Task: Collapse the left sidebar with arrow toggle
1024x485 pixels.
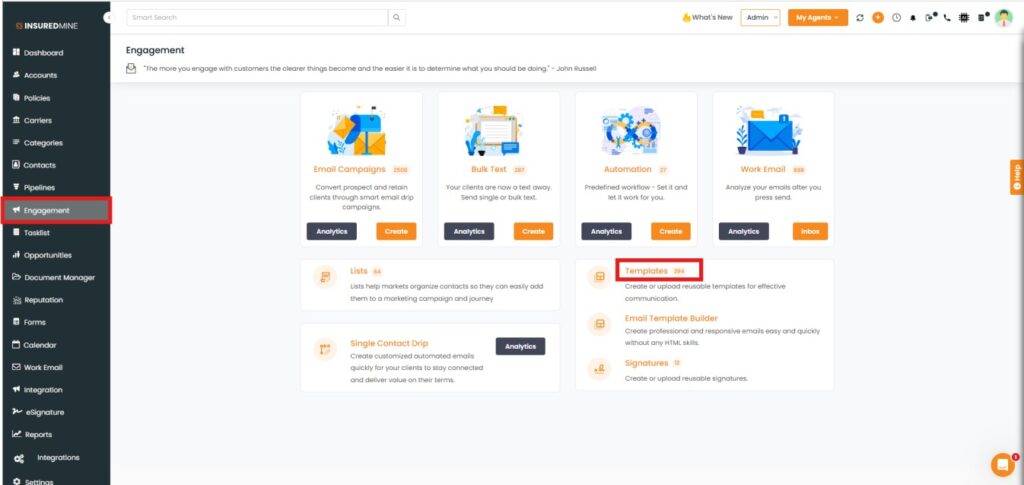Action: coord(107,19)
